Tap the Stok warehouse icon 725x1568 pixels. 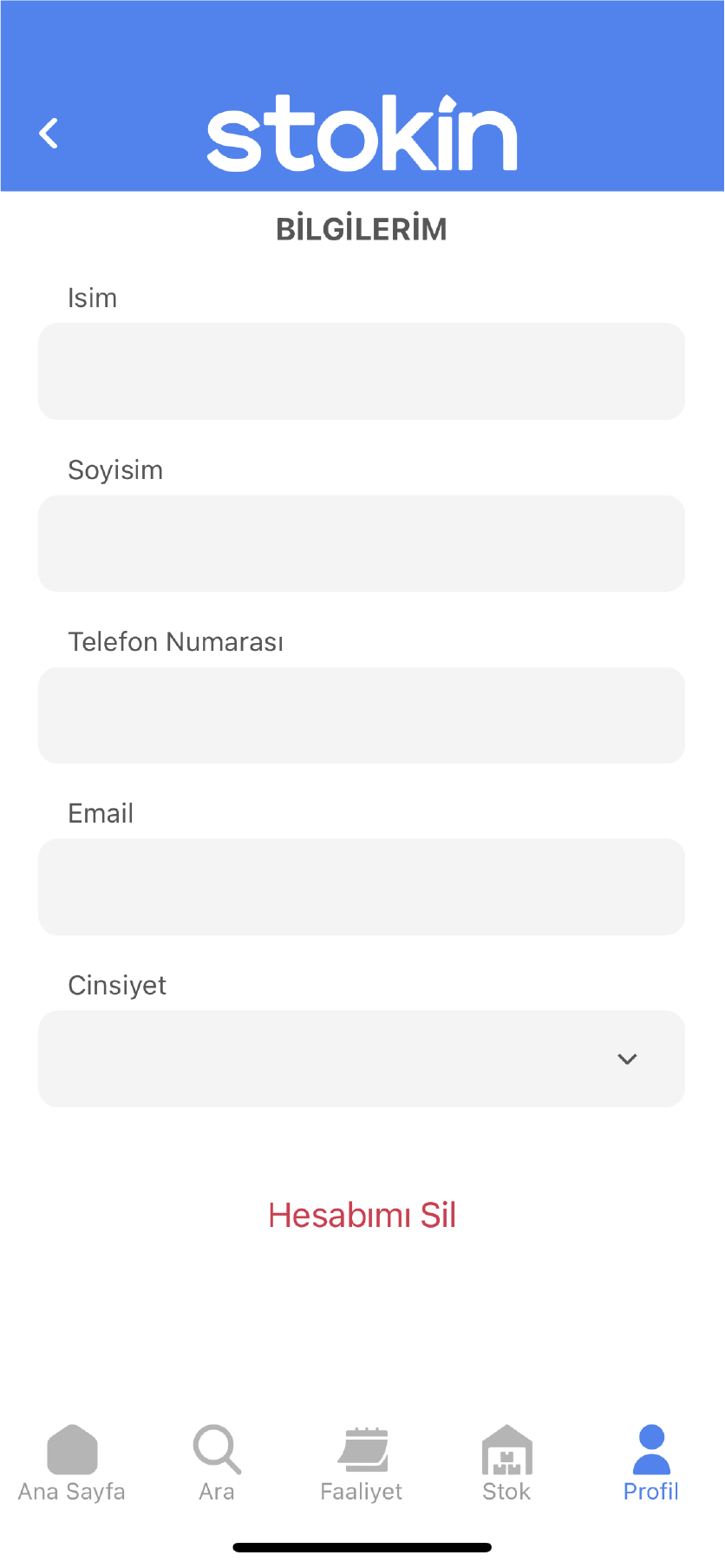coord(506,1449)
